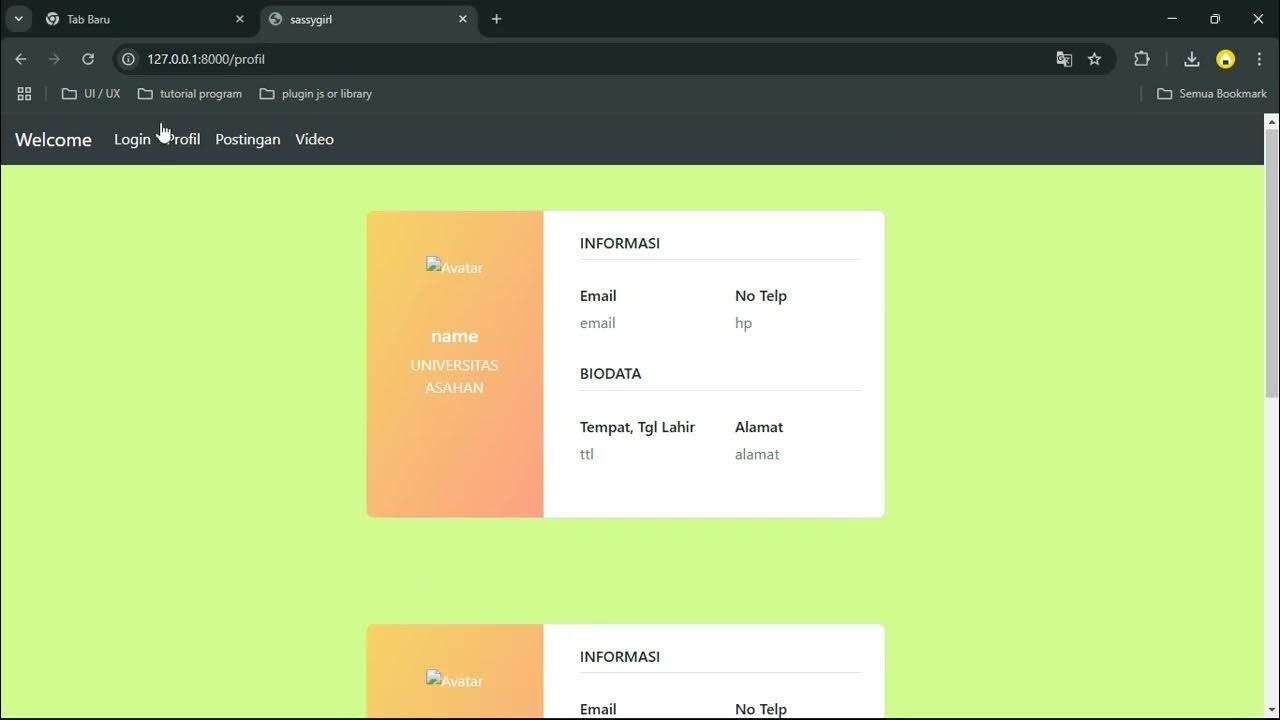1280x720 pixels.
Task: Click the scrollbar down arrow
Action: tap(1272, 711)
